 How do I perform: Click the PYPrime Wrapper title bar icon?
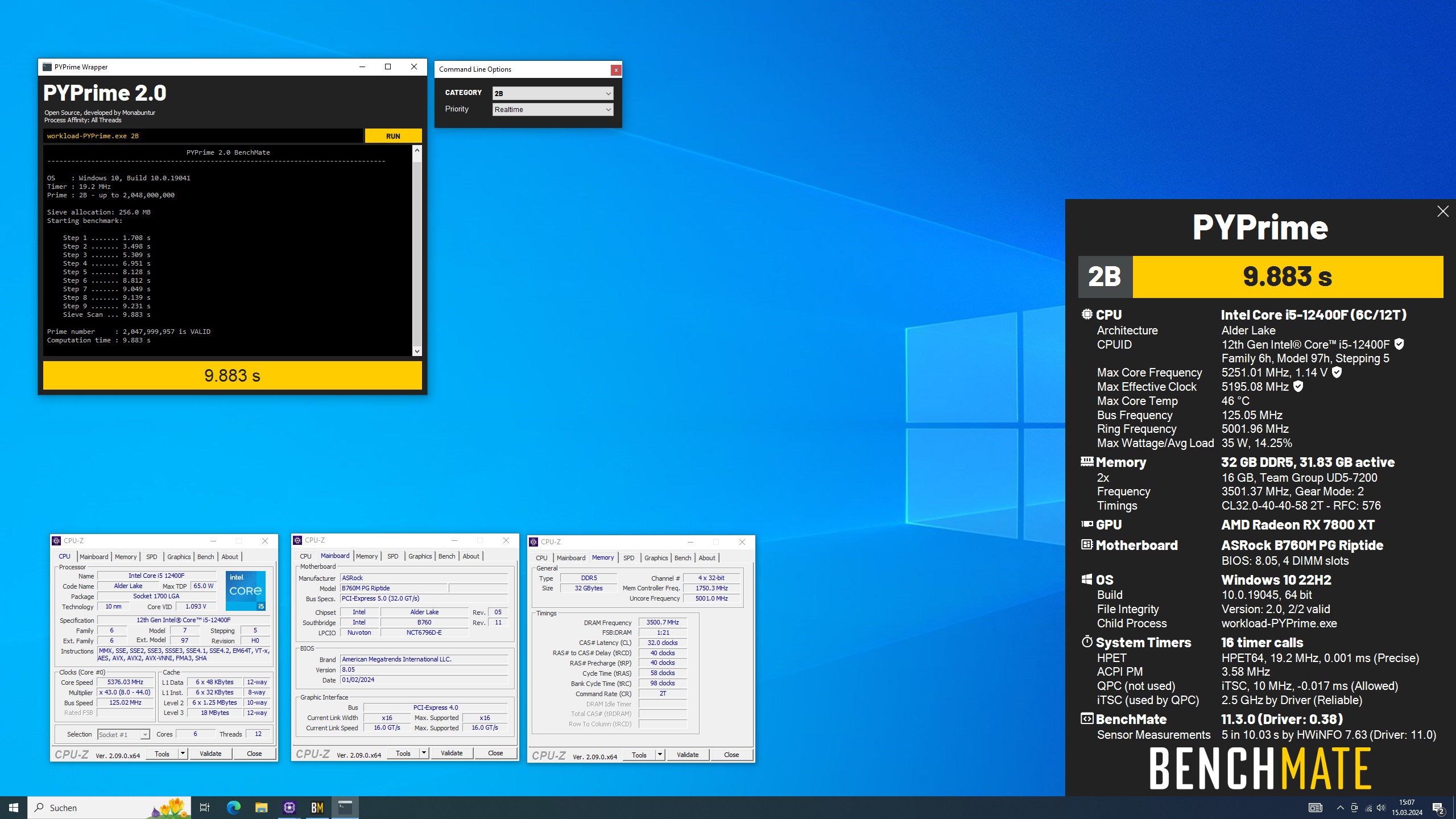(47, 67)
